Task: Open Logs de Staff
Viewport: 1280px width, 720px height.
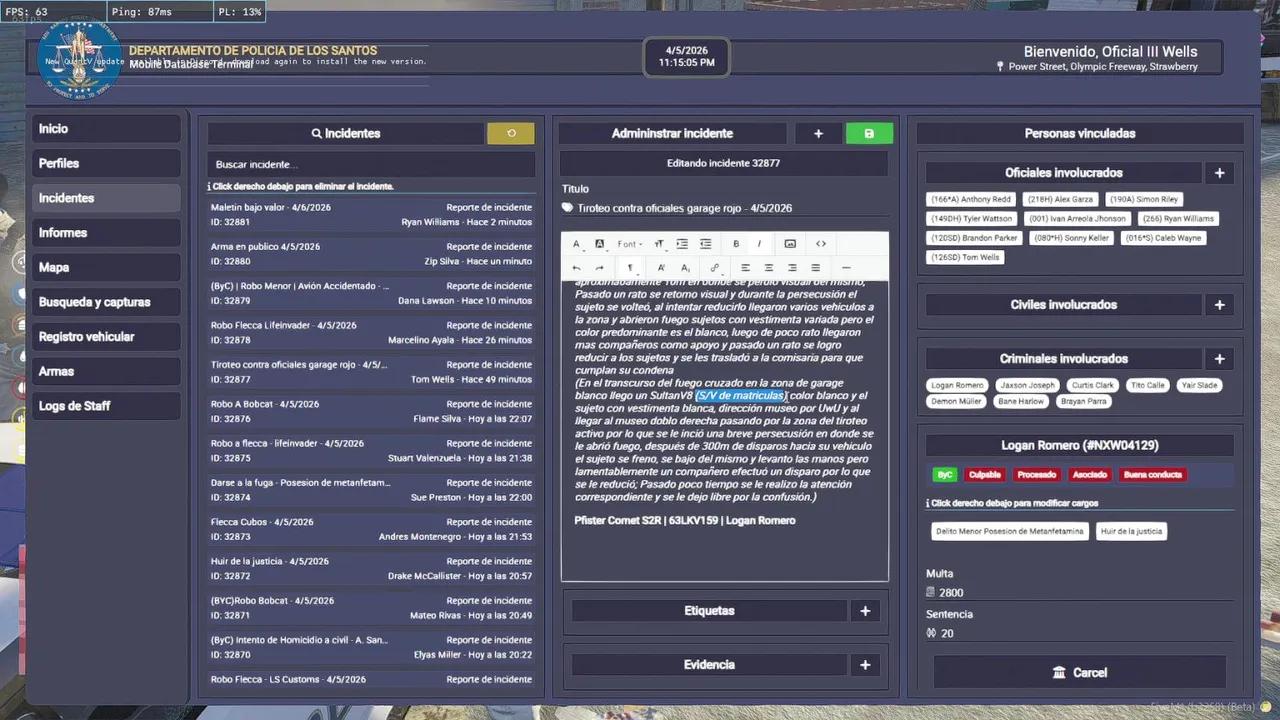Action: [106, 406]
